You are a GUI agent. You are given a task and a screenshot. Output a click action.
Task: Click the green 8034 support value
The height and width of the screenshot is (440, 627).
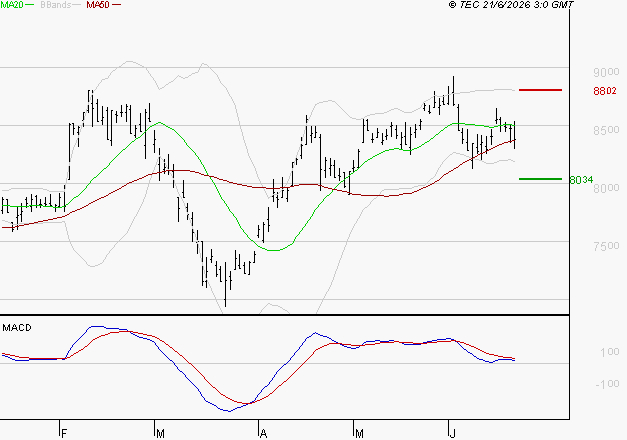581,180
